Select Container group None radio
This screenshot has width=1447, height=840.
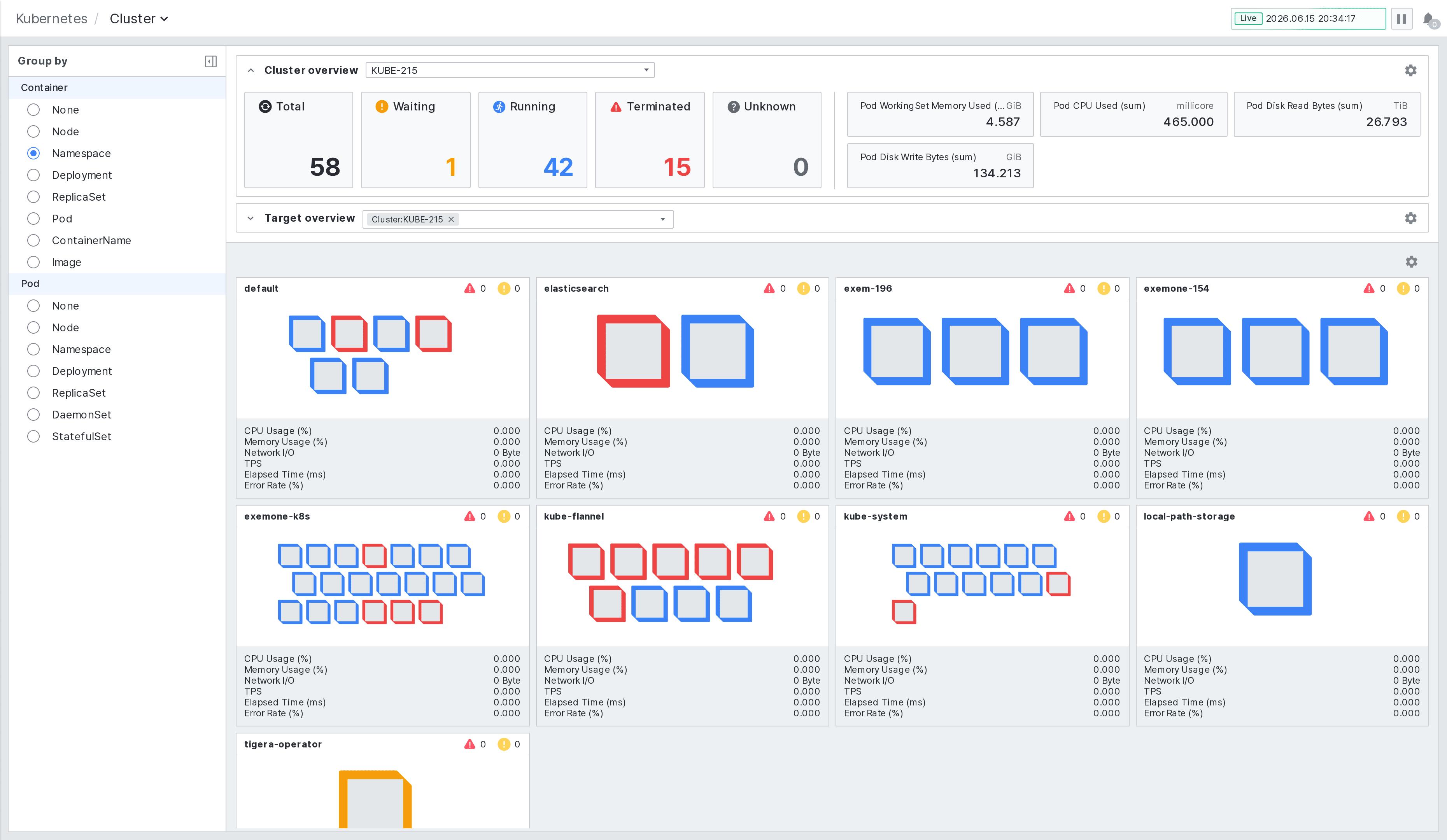click(x=33, y=110)
